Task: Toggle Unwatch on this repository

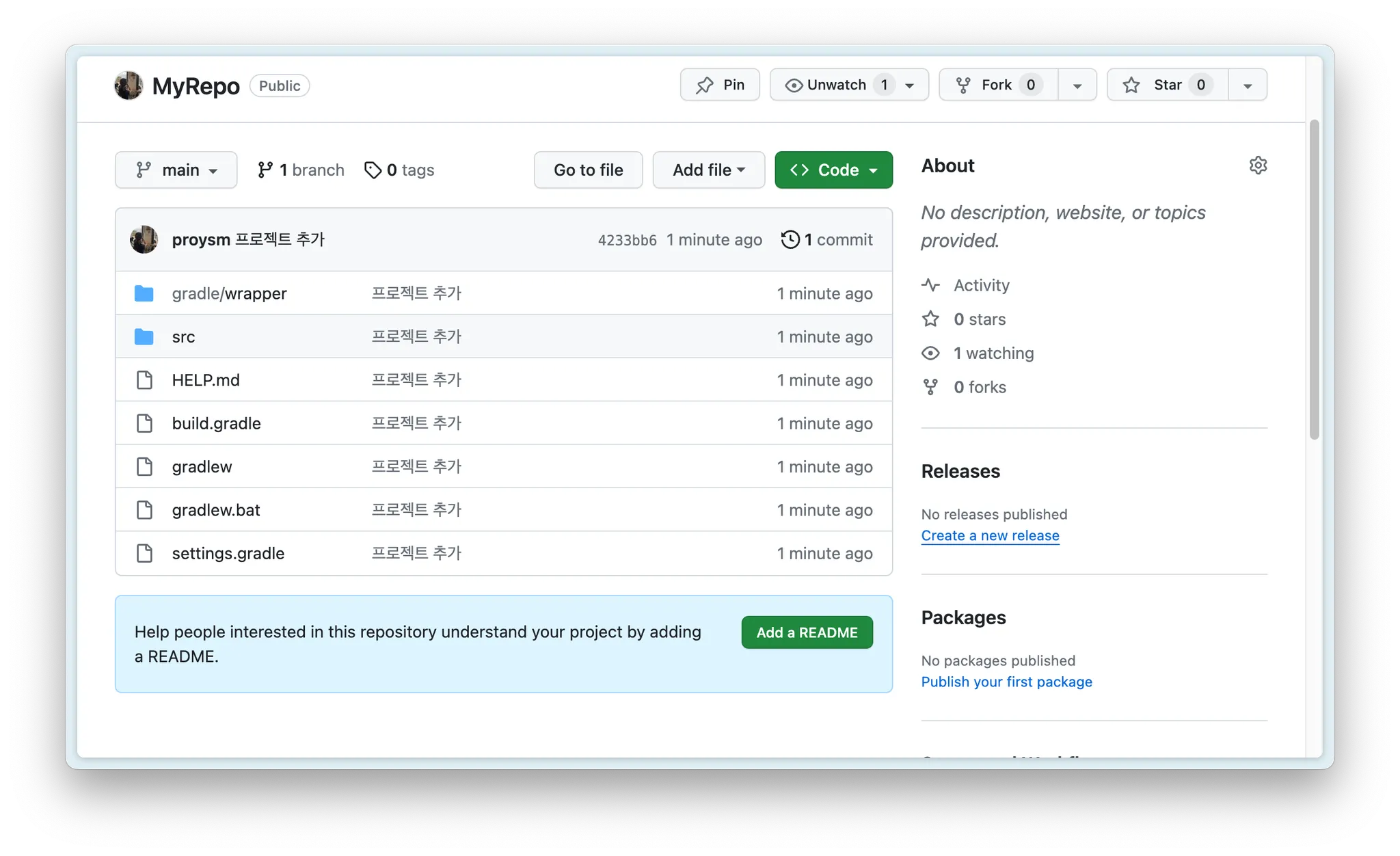Action: (x=835, y=85)
